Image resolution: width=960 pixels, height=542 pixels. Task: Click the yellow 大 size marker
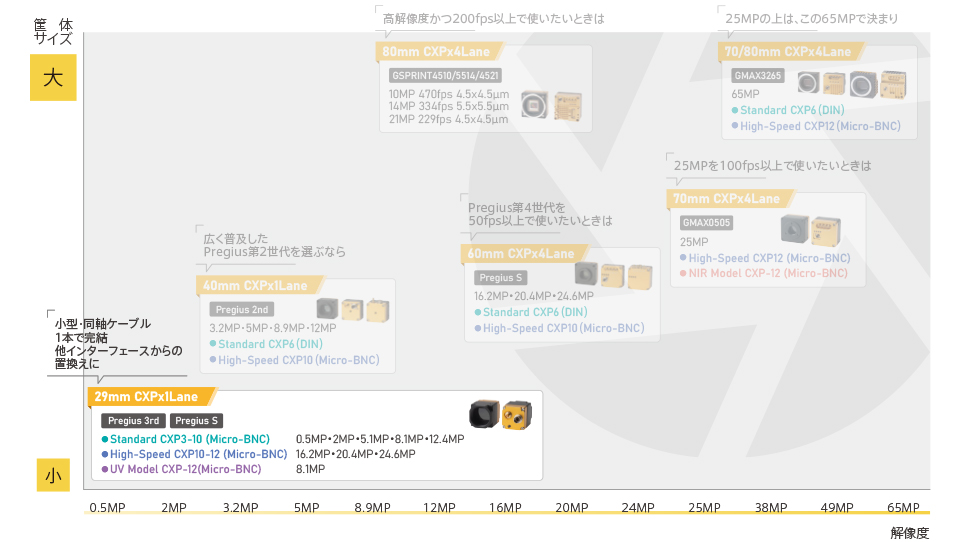[x=53, y=78]
